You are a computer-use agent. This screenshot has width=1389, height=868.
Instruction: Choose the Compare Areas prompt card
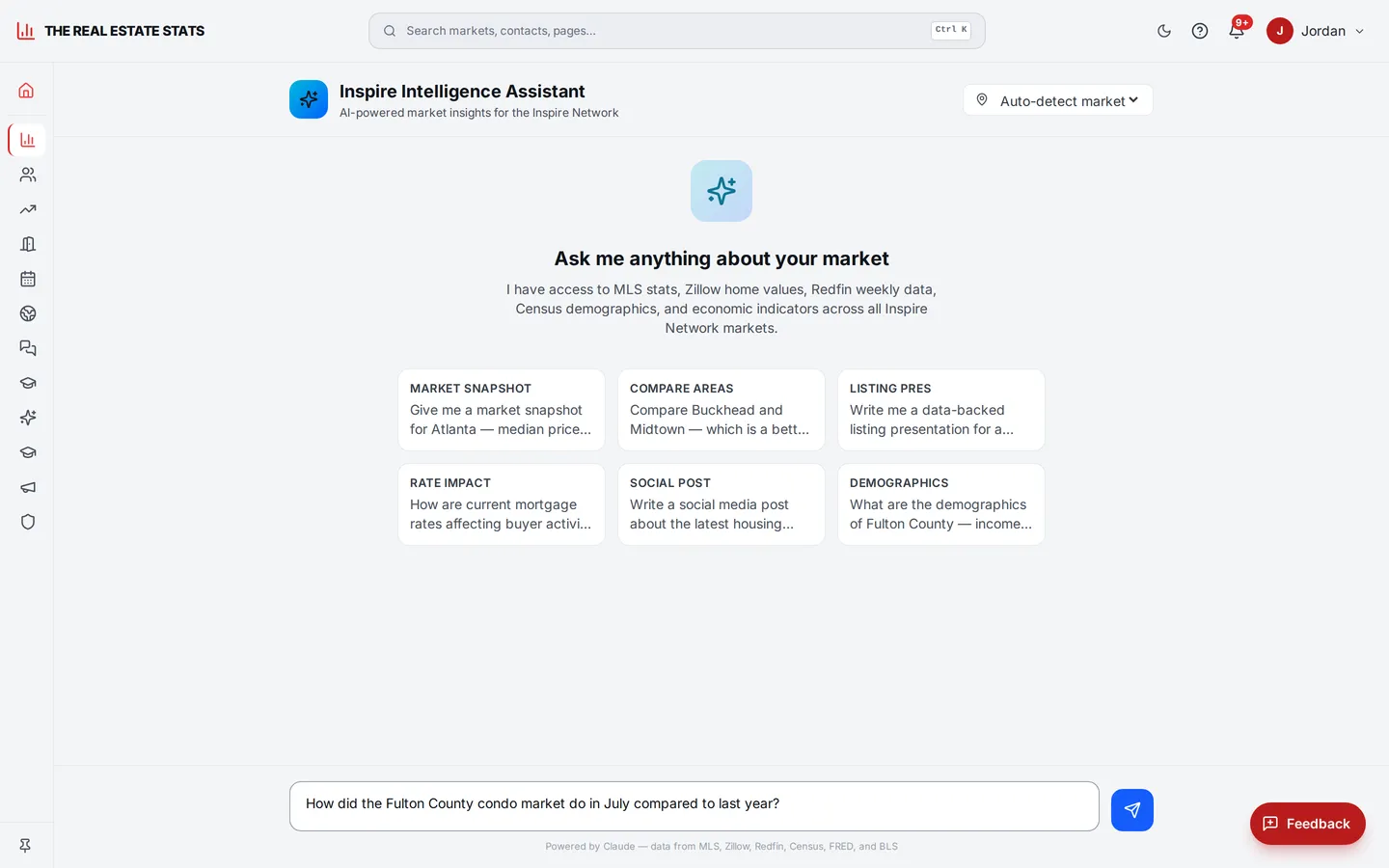[x=722, y=410]
